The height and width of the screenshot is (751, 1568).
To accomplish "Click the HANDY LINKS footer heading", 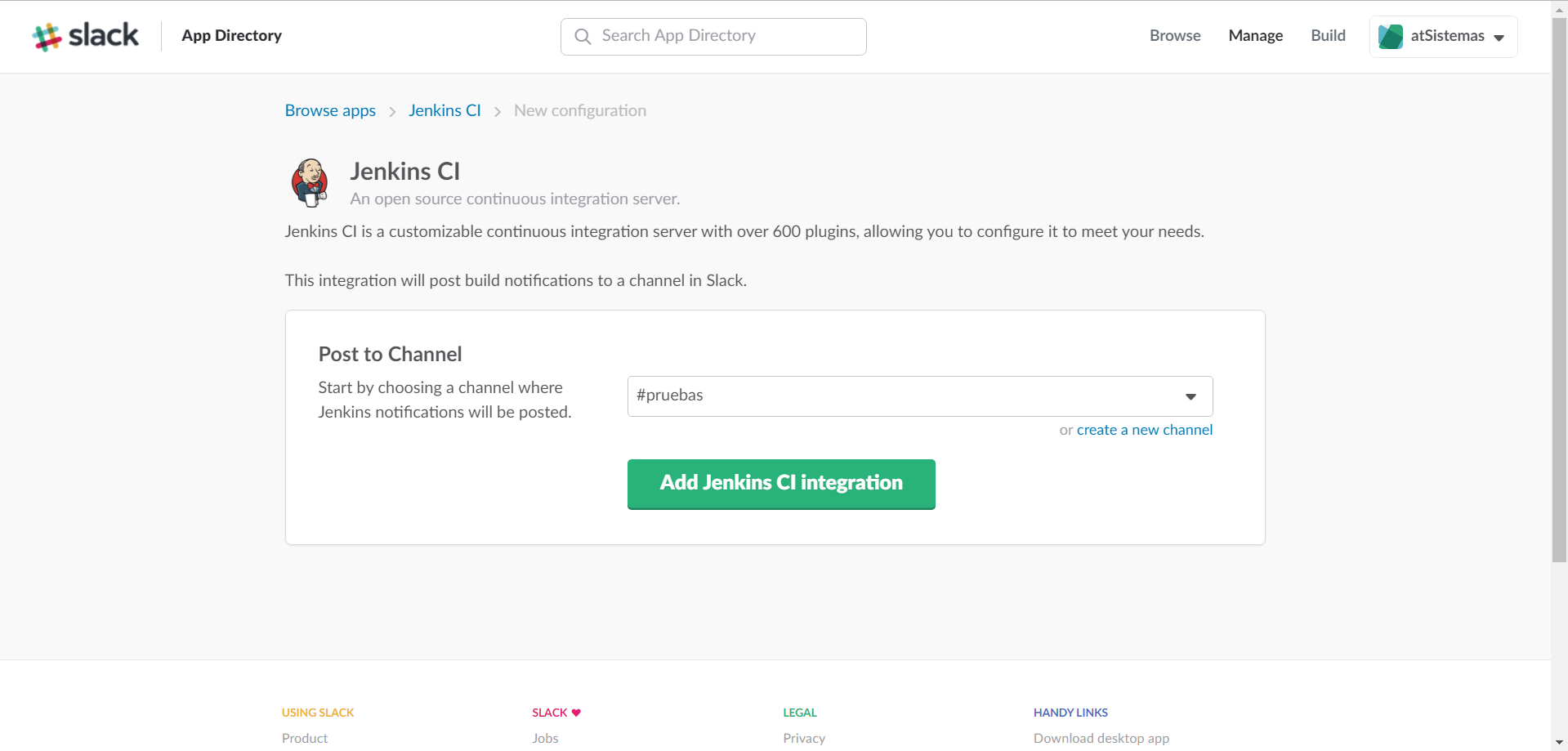I will point(1070,713).
